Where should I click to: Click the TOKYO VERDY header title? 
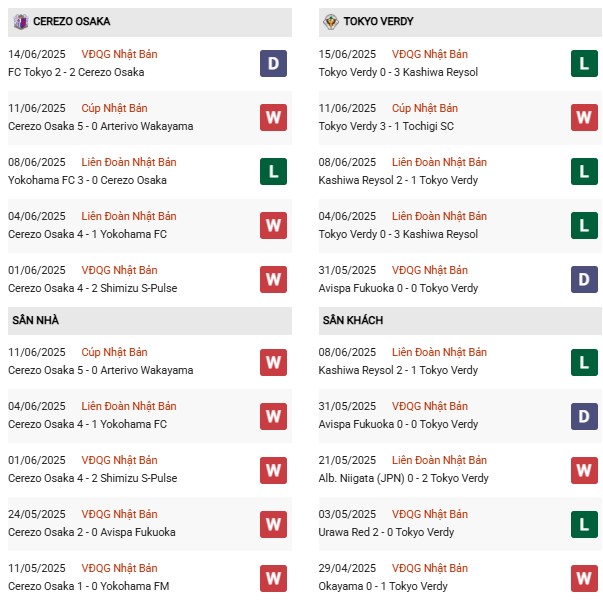pyautogui.click(x=378, y=22)
